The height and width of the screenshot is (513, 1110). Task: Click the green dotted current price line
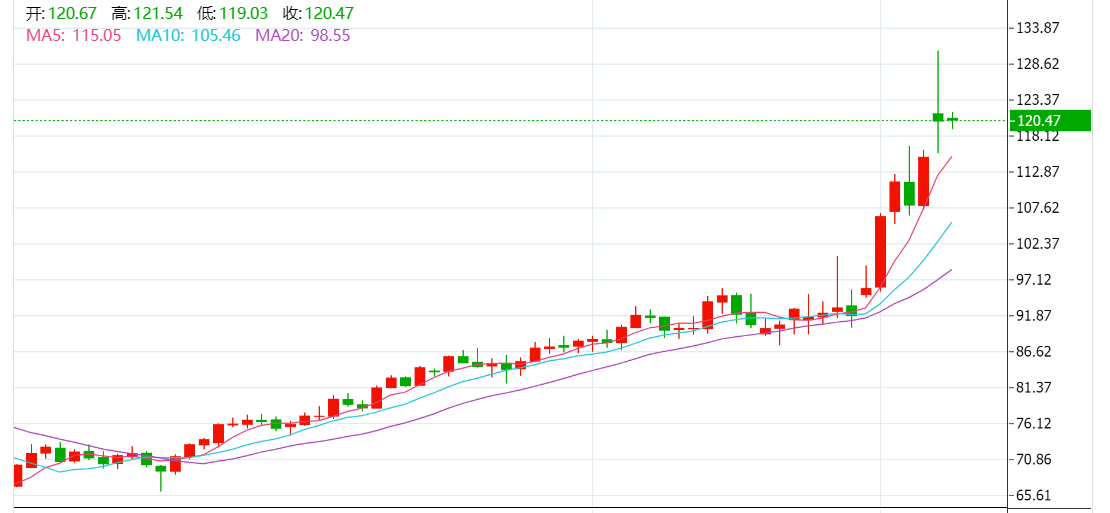tap(500, 121)
